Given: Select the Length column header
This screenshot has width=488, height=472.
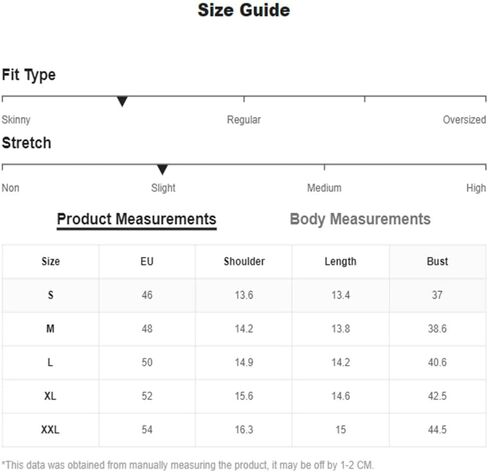Looking at the screenshot, I should click(341, 262).
